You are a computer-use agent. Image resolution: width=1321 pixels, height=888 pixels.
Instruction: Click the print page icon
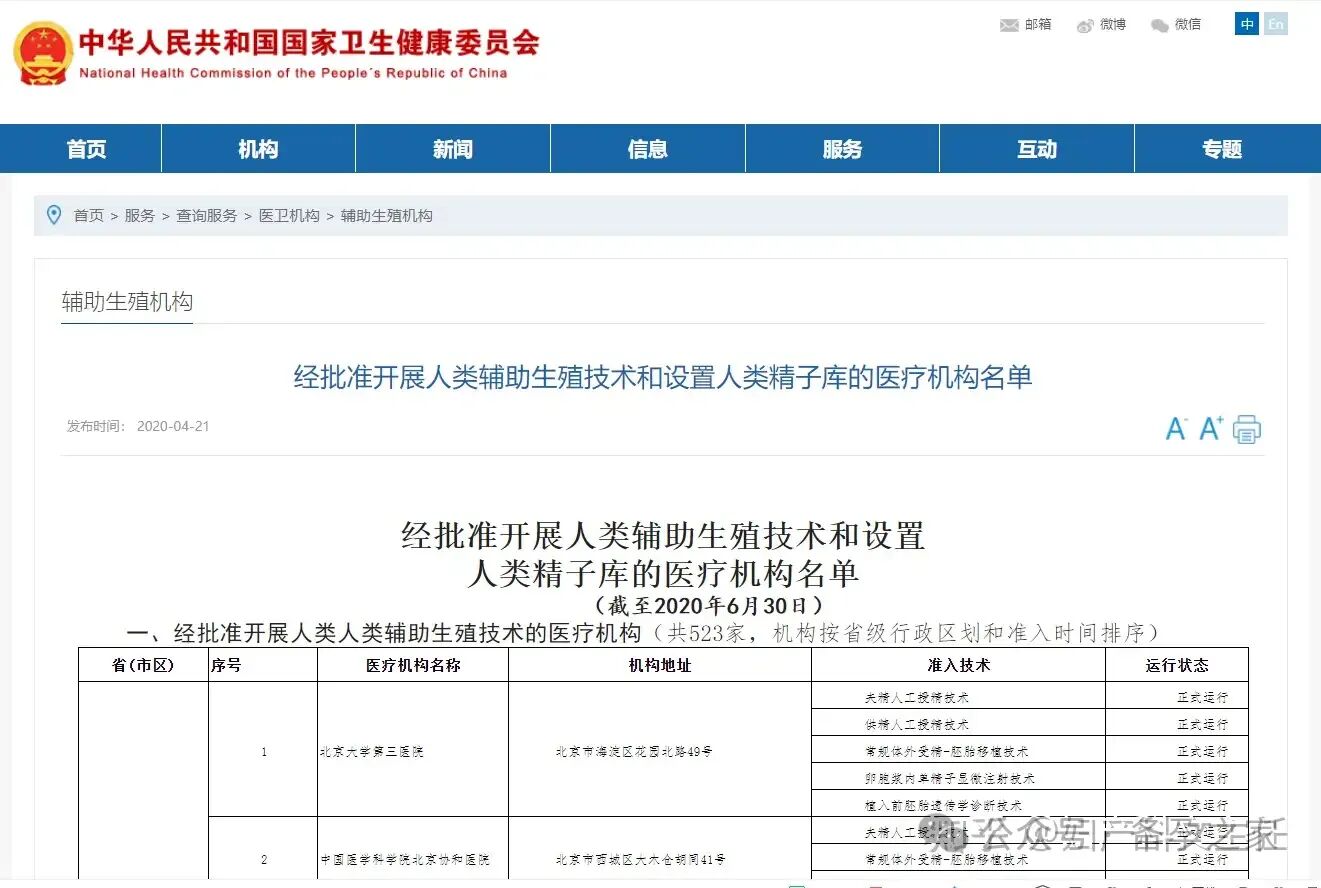coord(1247,428)
